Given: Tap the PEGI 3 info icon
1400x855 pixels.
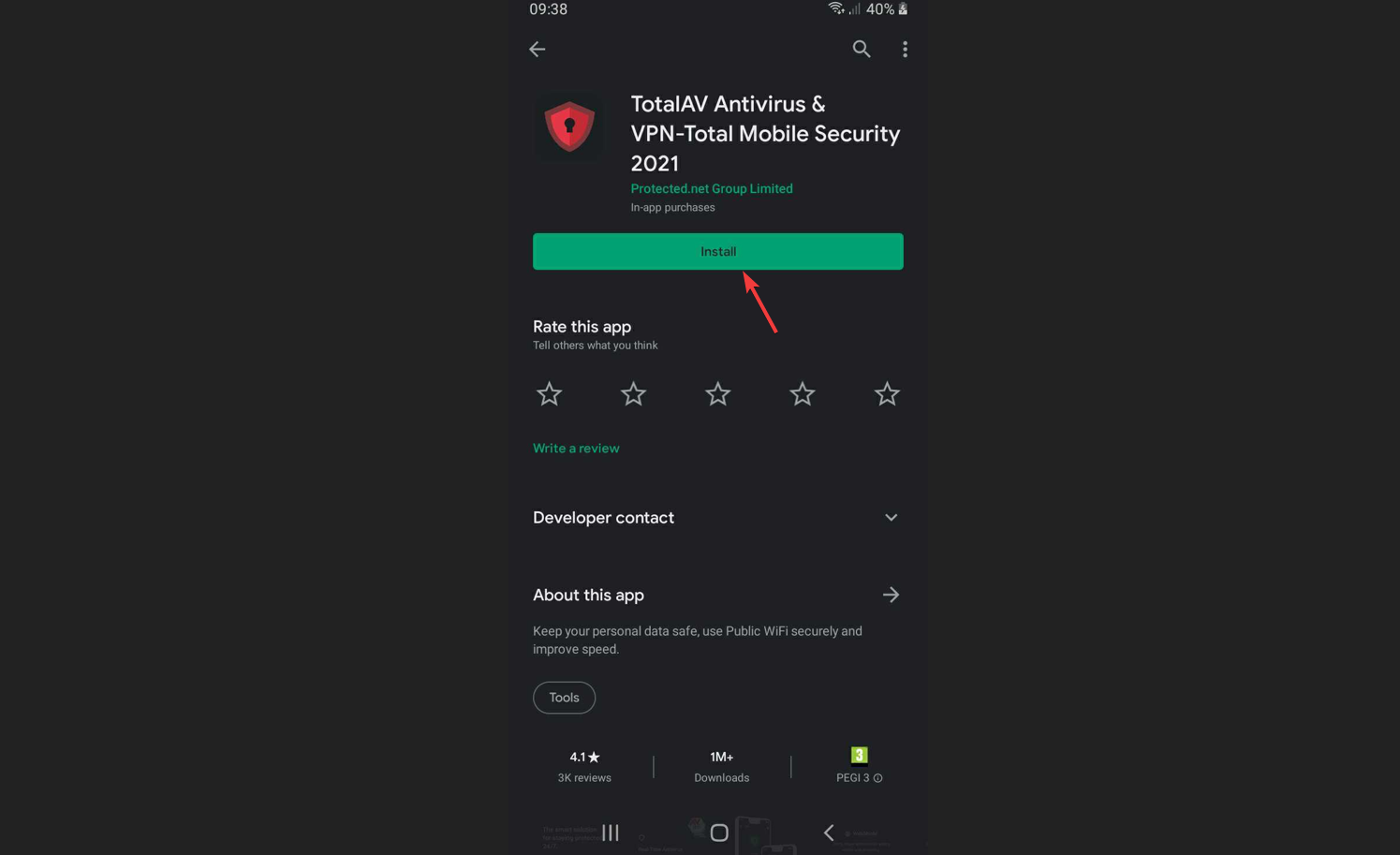Looking at the screenshot, I should pos(877,778).
